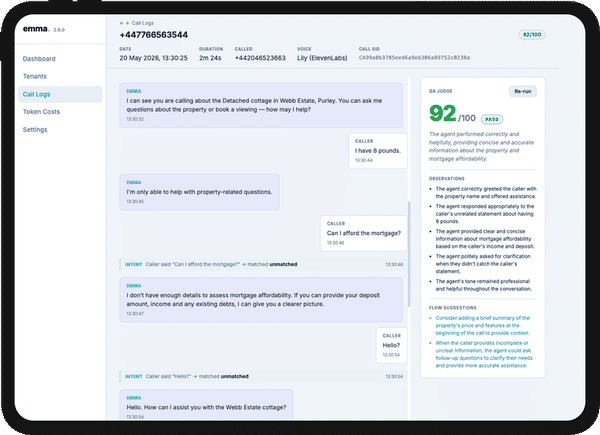Open Token Costs page
600x435 pixels.
pos(41,112)
